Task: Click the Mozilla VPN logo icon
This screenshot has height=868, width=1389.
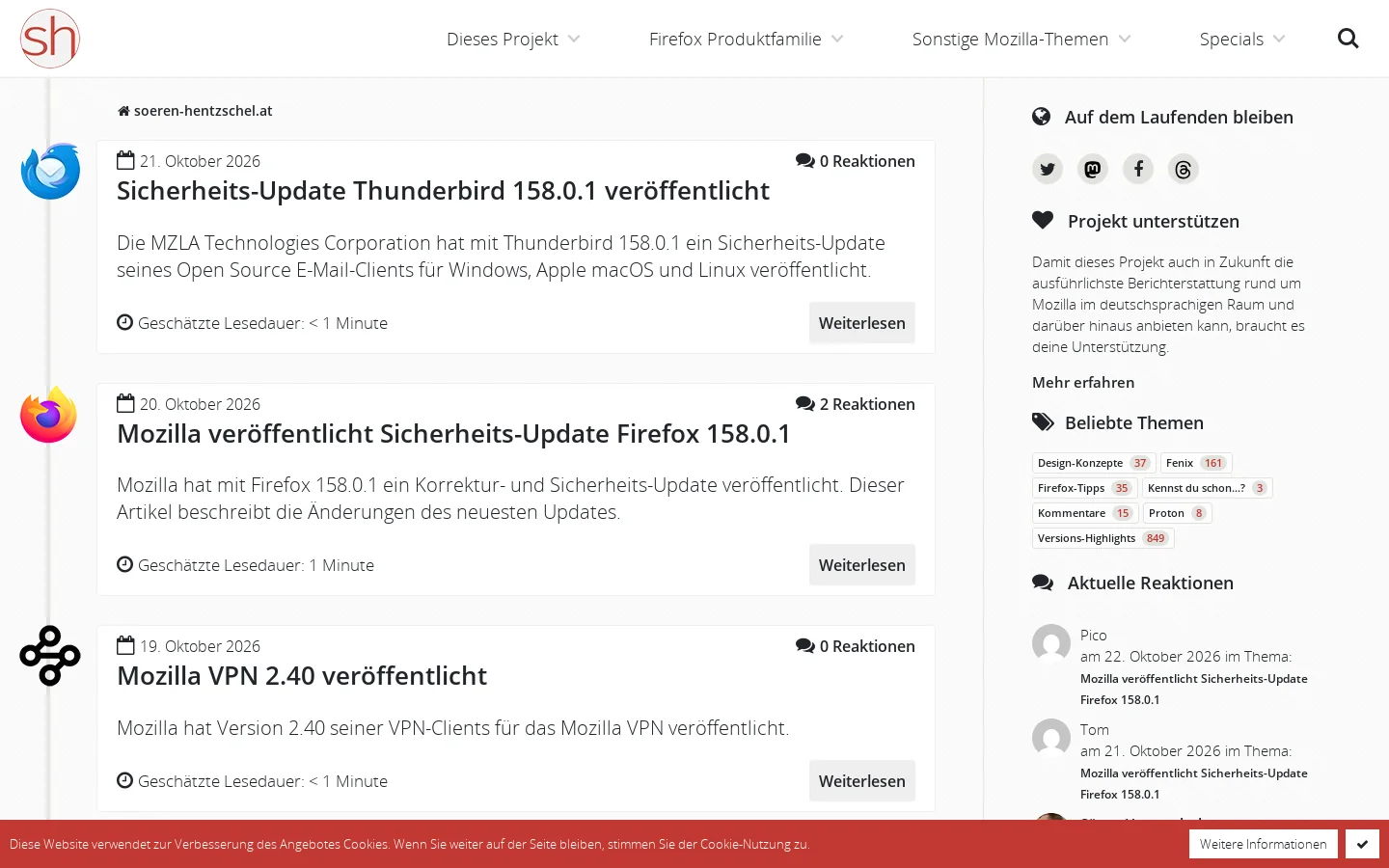Action: tap(50, 656)
